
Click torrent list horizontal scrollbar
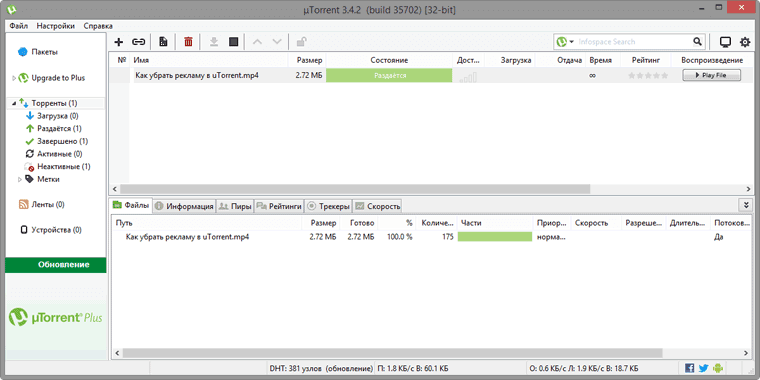pyautogui.click(x=355, y=189)
